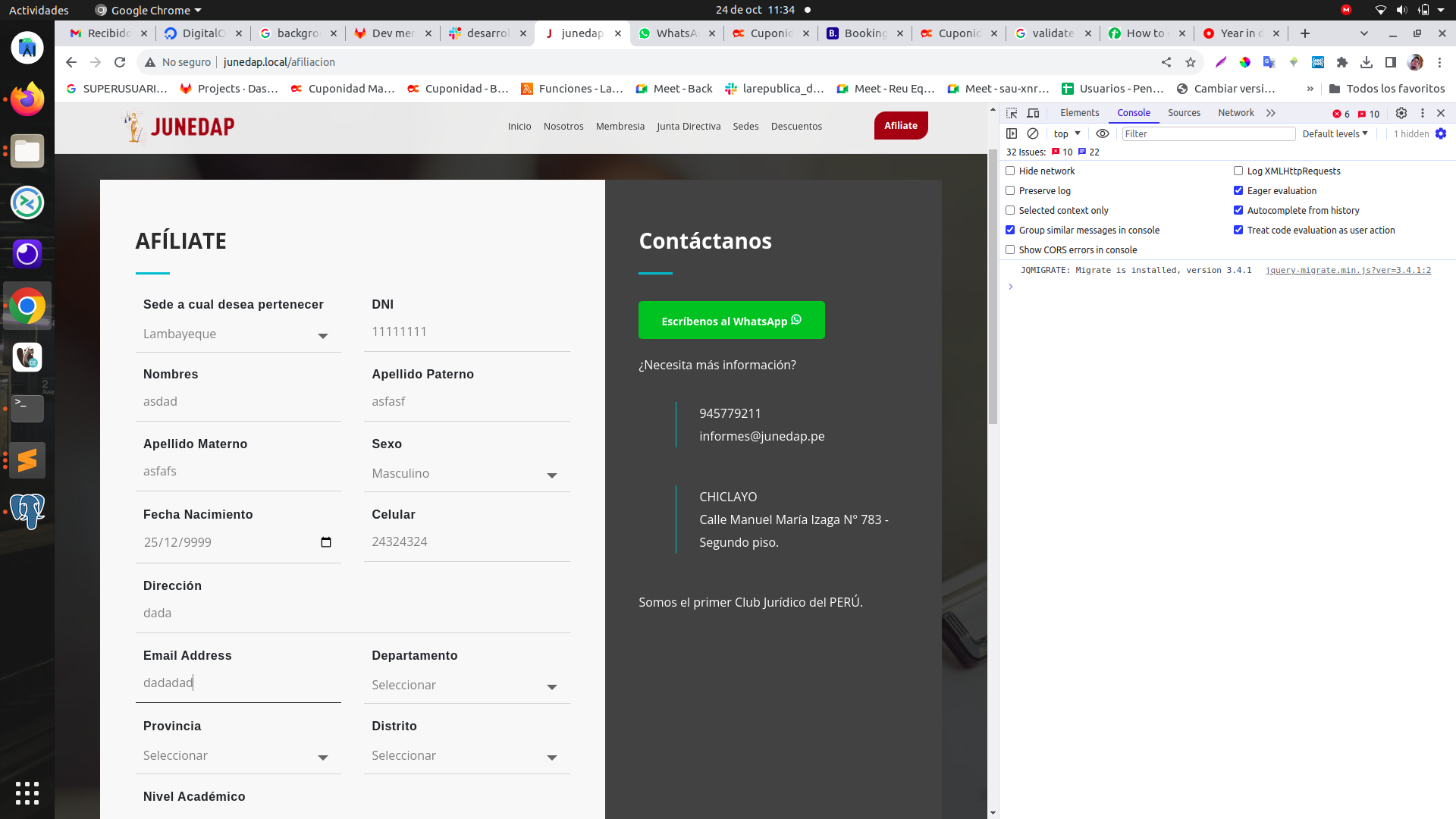Image resolution: width=1456 pixels, height=819 pixels.
Task: Open the date picker calendar icon
Action: pos(326,542)
